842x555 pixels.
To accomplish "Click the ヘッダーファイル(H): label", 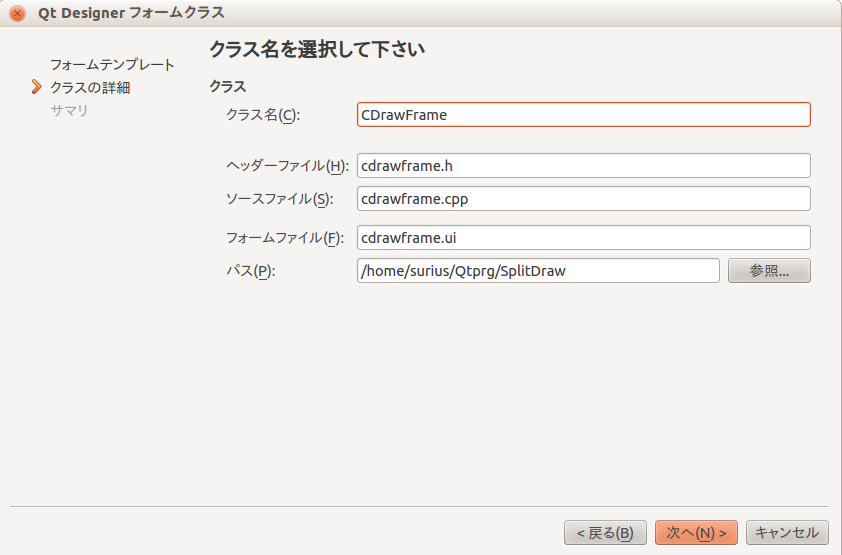I will pos(287,166).
